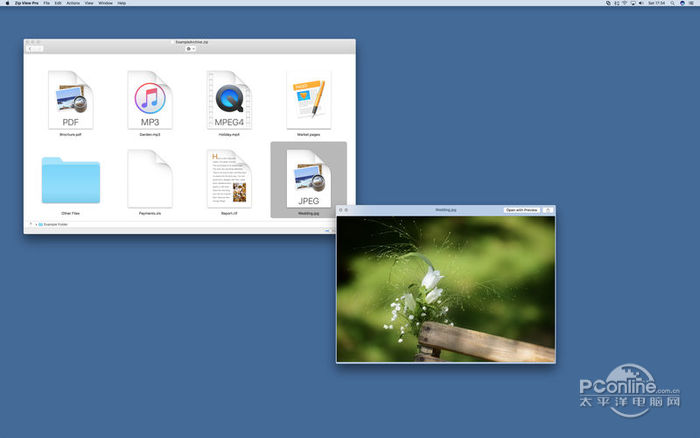Click the Garden.mp3 file name label
The height and width of the screenshot is (438, 700).
click(150, 134)
